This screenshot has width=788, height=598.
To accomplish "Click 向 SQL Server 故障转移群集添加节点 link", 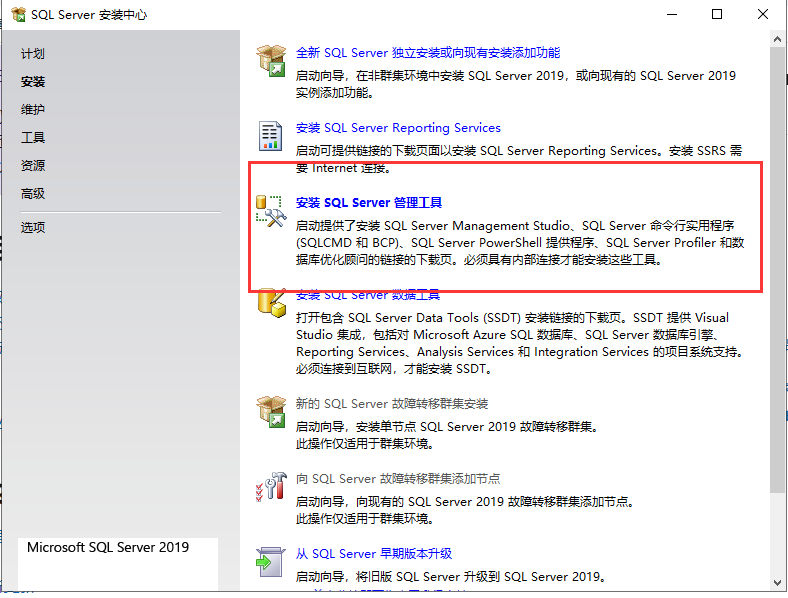I will tap(398, 478).
